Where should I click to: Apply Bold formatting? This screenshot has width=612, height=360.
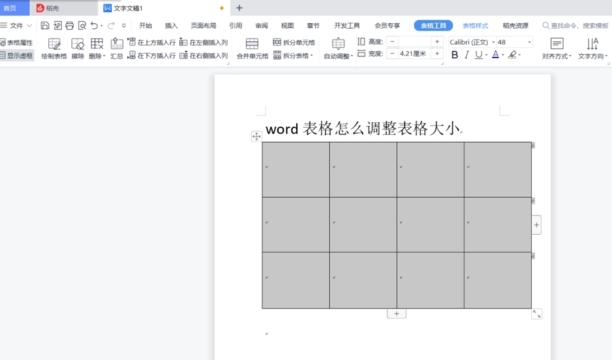[454, 55]
